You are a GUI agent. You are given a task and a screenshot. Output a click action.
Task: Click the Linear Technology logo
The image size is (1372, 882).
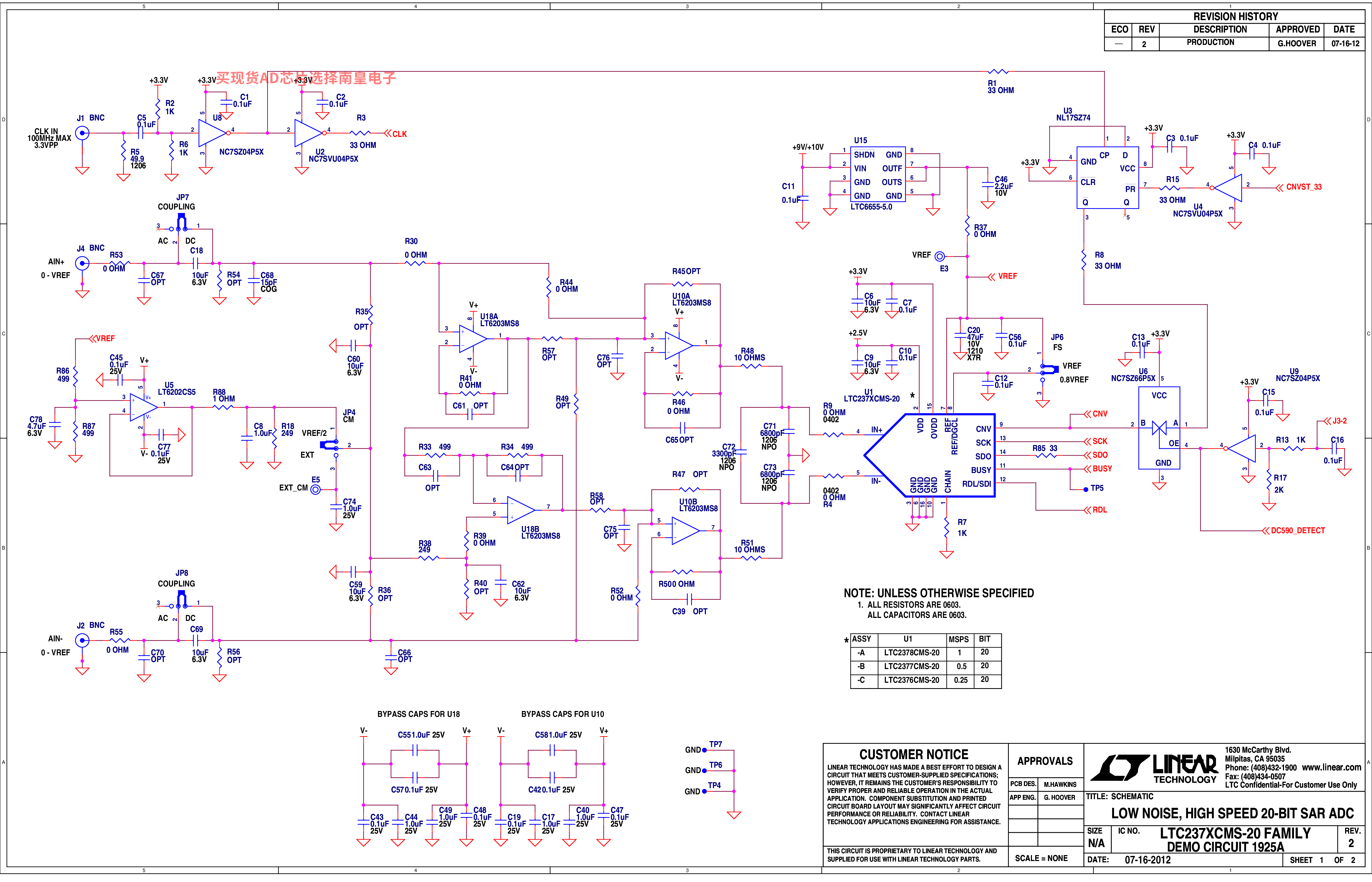point(1154,769)
